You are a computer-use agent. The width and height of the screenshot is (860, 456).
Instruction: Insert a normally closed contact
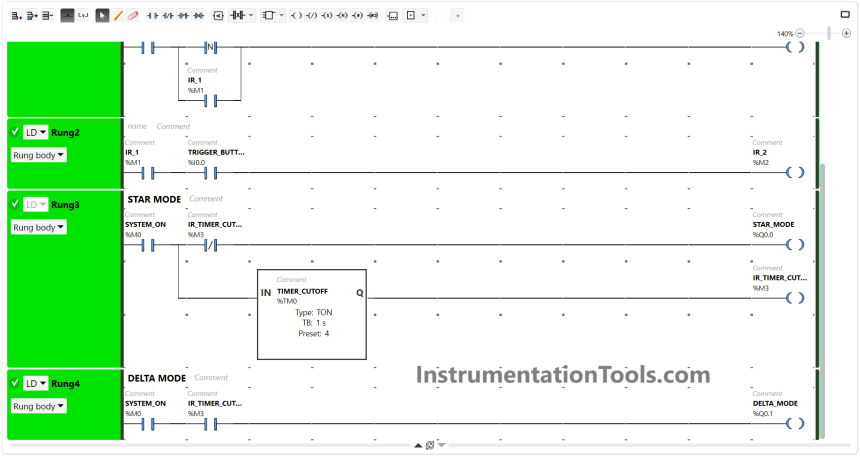coord(168,15)
